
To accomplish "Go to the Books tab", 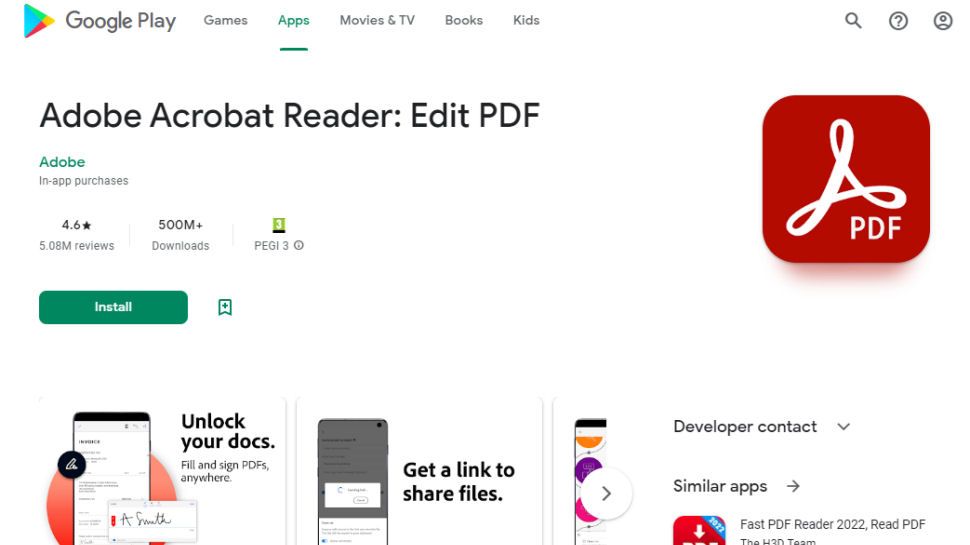I will (464, 20).
